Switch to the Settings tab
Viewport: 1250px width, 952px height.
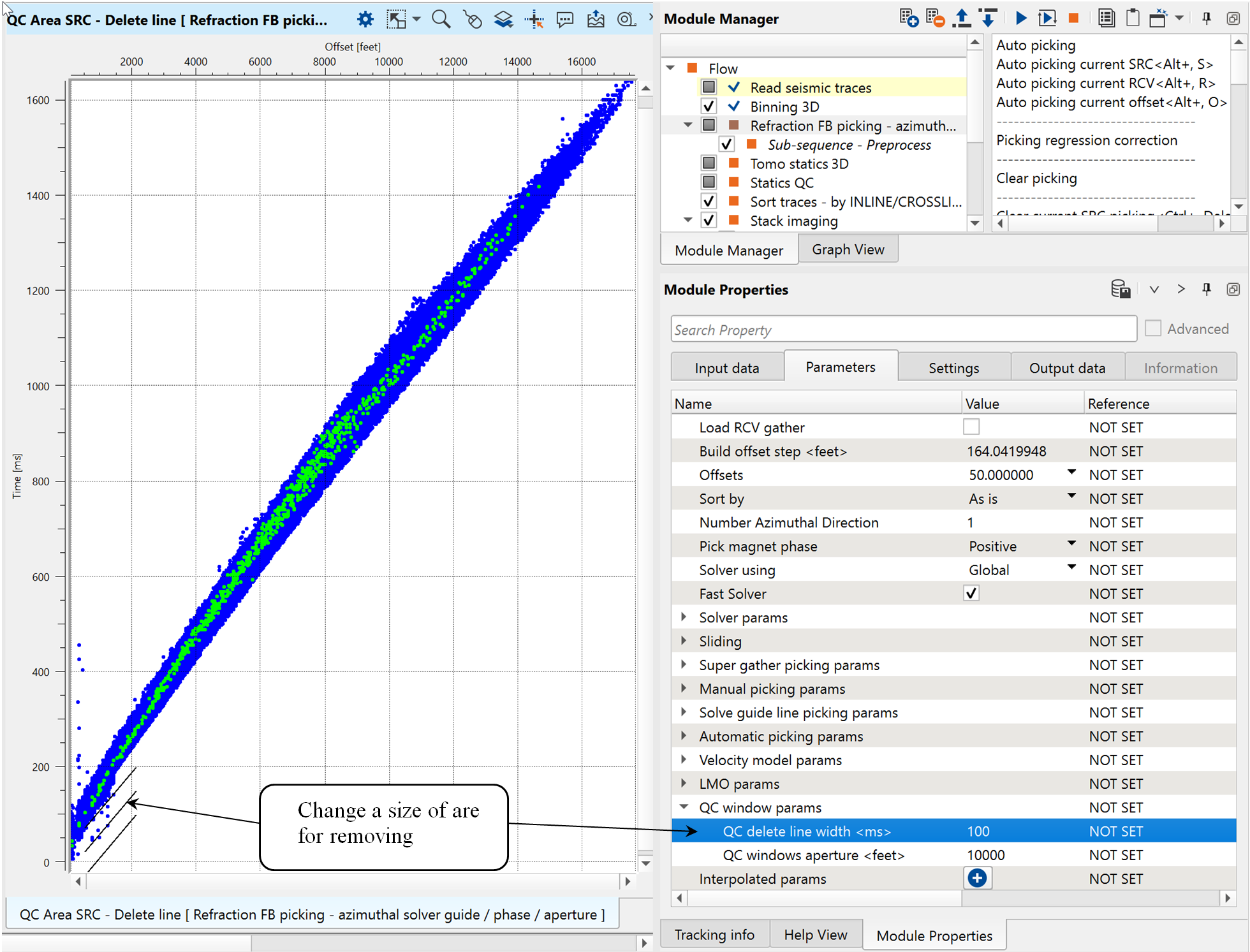tap(953, 368)
